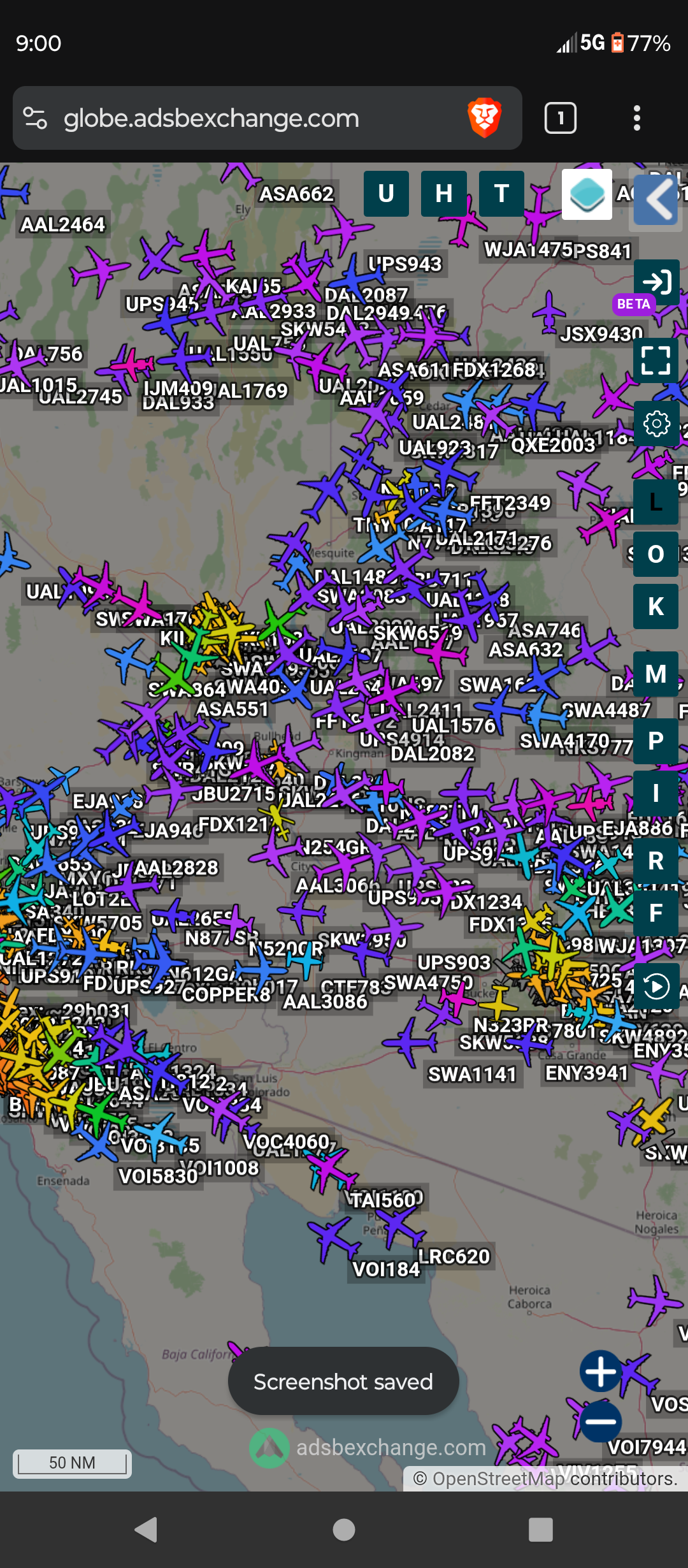
Task: Select aircraft label EJA886
Action: [x=637, y=828]
